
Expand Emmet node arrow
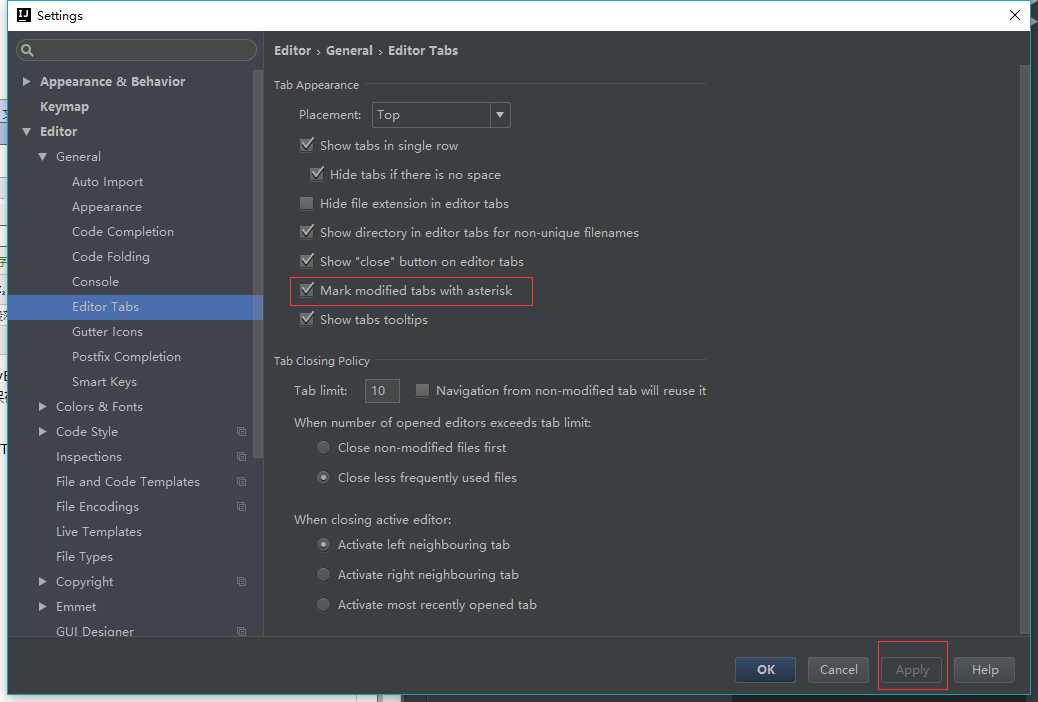[x=42, y=607]
